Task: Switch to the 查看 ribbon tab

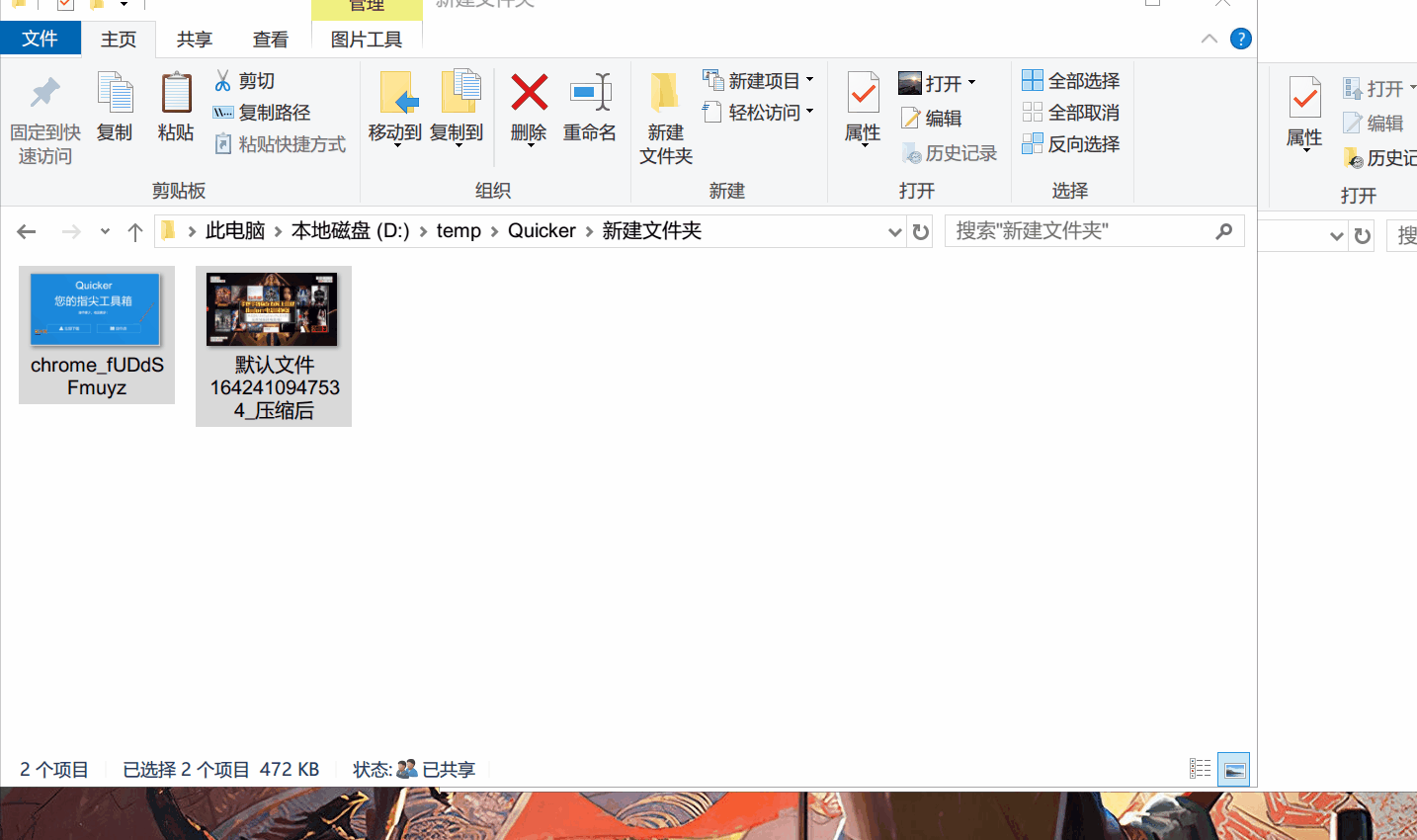Action: click(x=270, y=40)
